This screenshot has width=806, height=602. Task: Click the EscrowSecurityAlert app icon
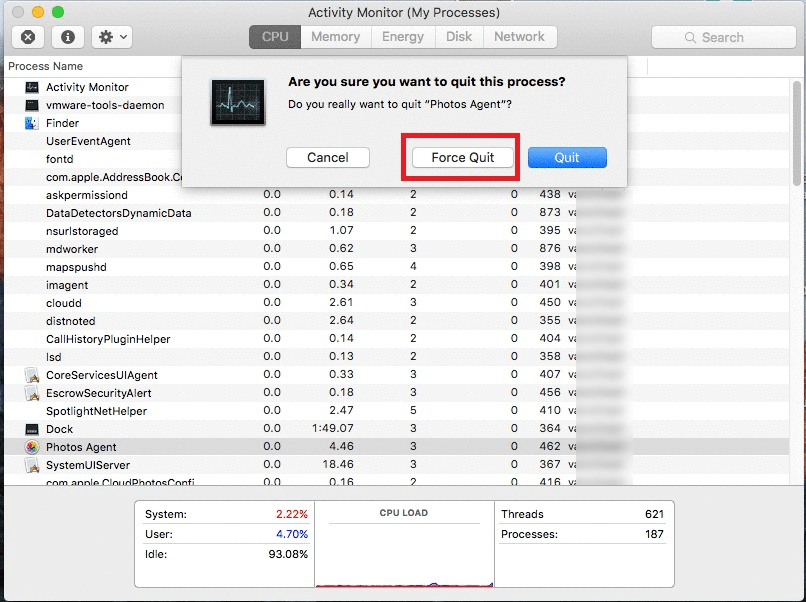click(32, 393)
